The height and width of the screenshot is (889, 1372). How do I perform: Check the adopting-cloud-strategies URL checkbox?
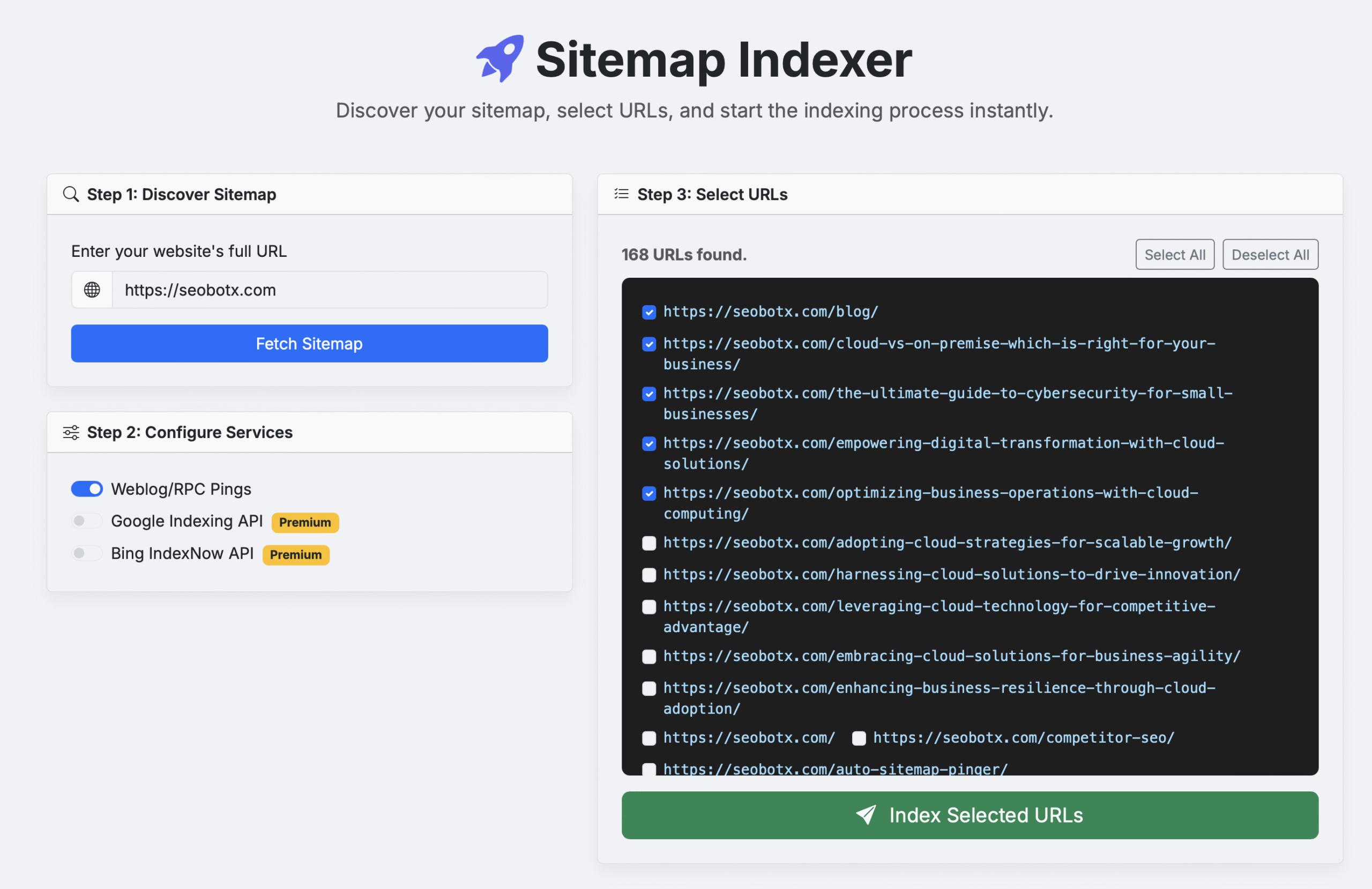click(649, 543)
